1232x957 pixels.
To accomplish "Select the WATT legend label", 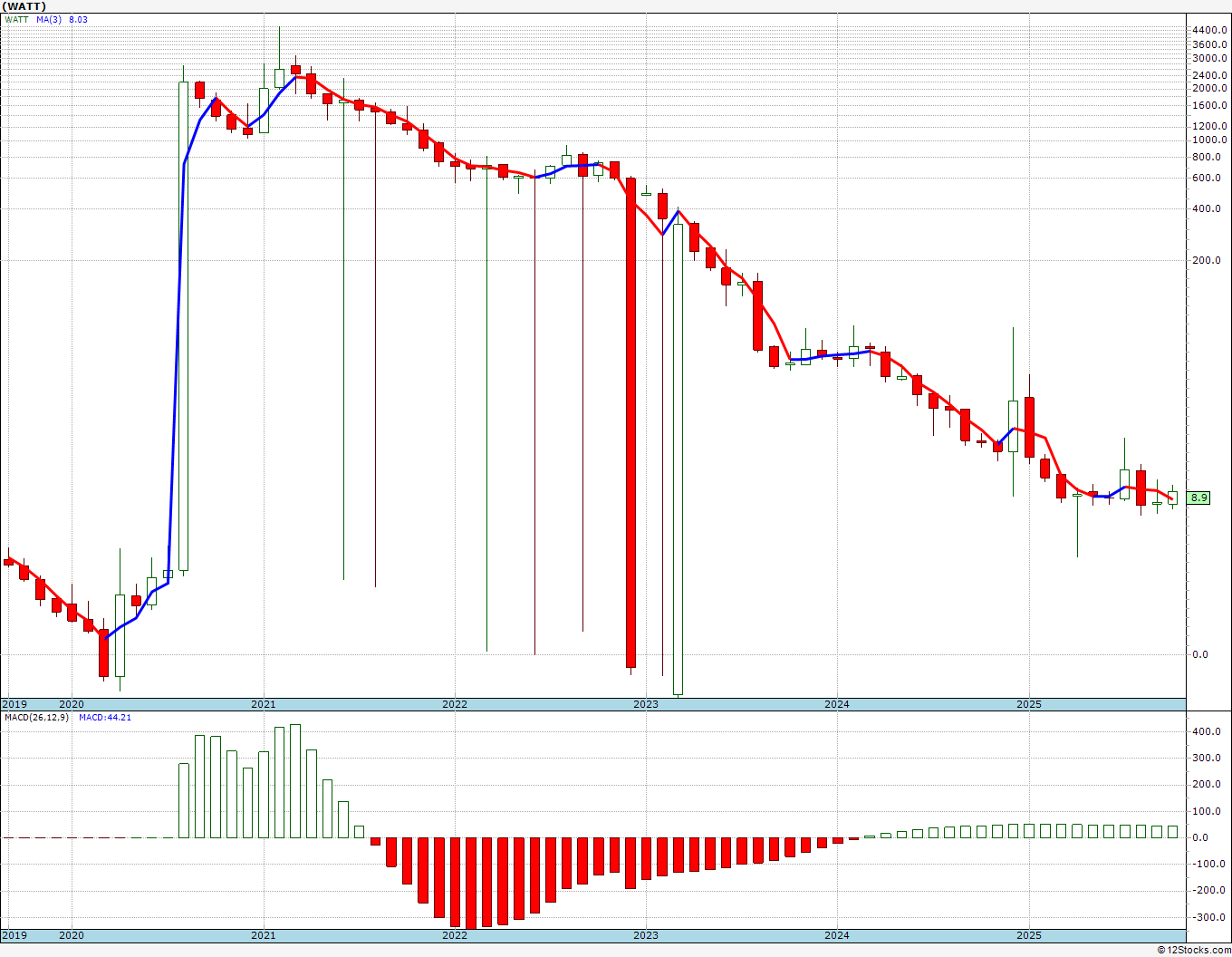I will 16,19.
